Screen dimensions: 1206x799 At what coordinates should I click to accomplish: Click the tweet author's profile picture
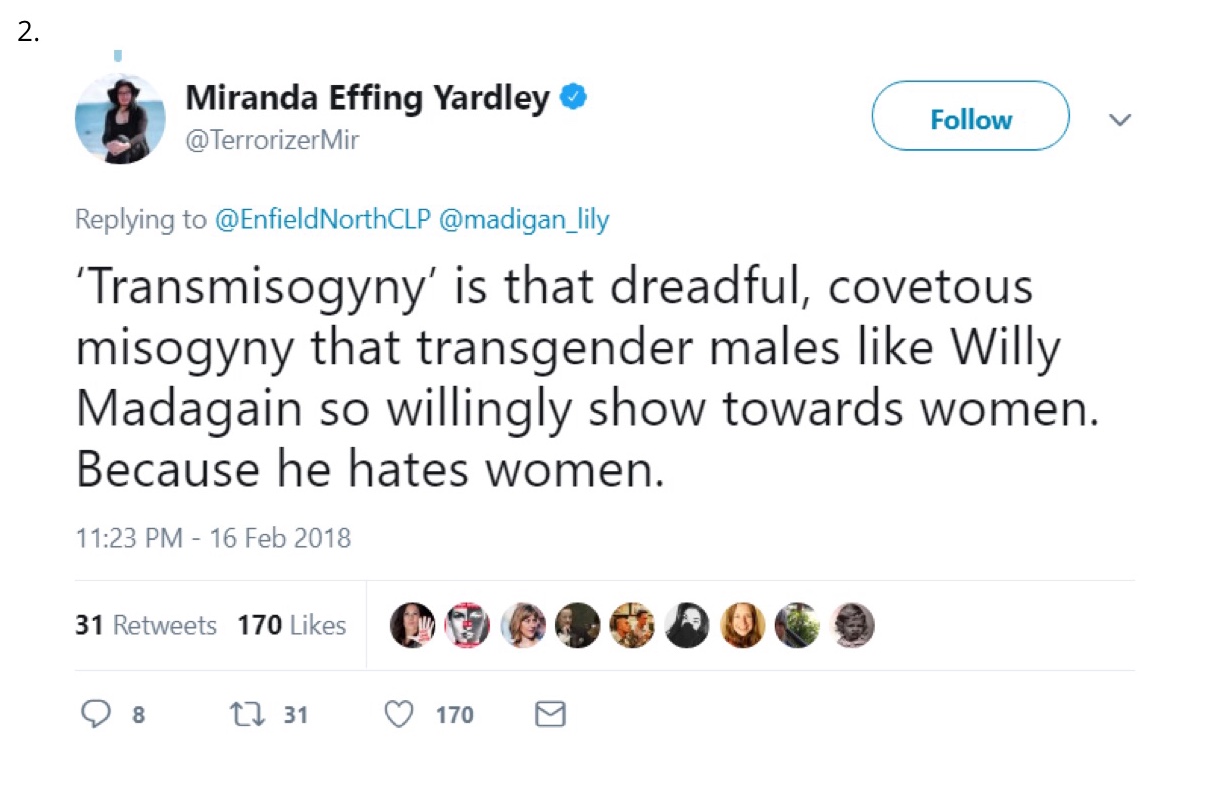click(120, 118)
